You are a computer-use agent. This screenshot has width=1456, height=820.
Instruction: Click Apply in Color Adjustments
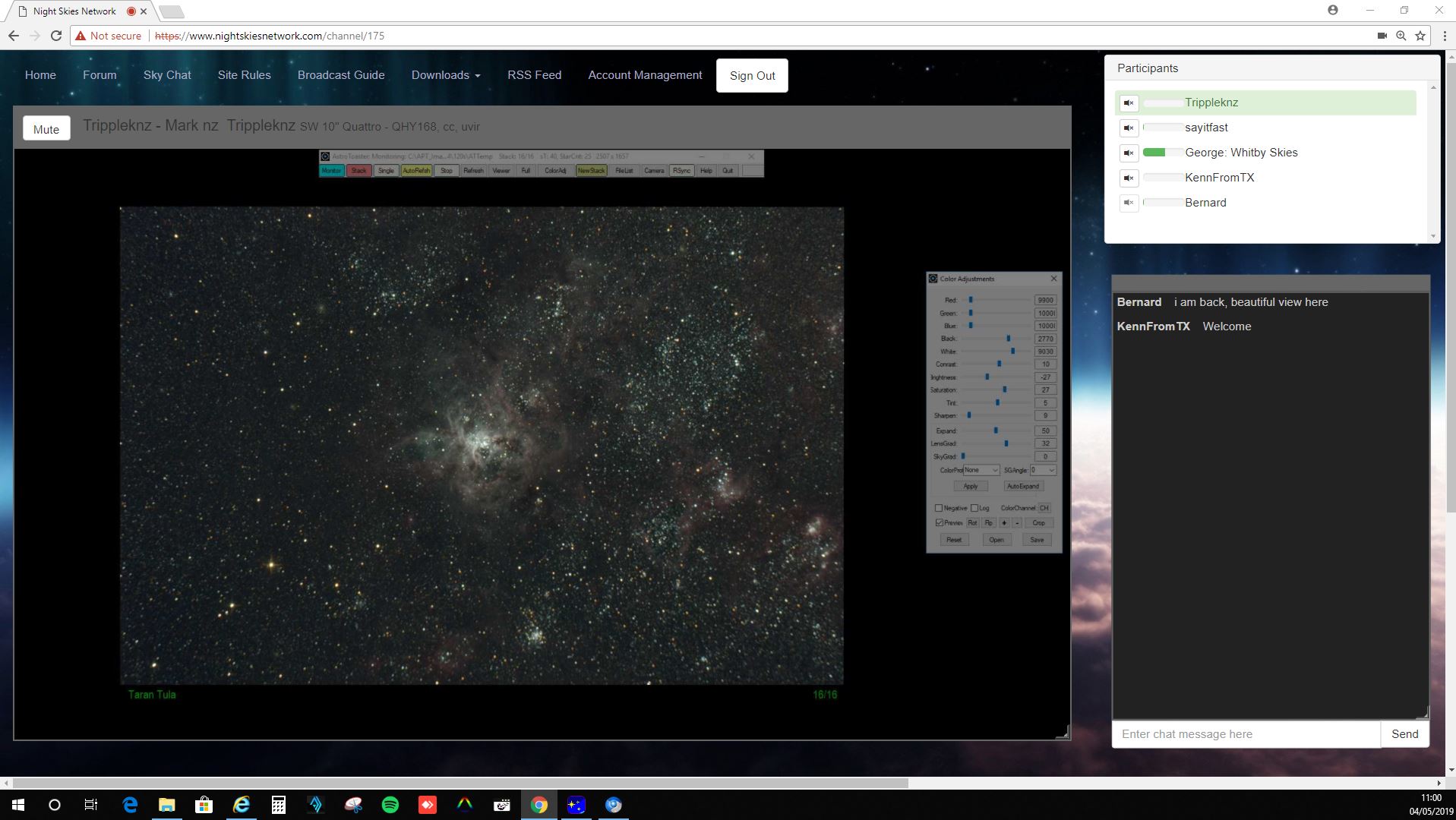point(971,486)
